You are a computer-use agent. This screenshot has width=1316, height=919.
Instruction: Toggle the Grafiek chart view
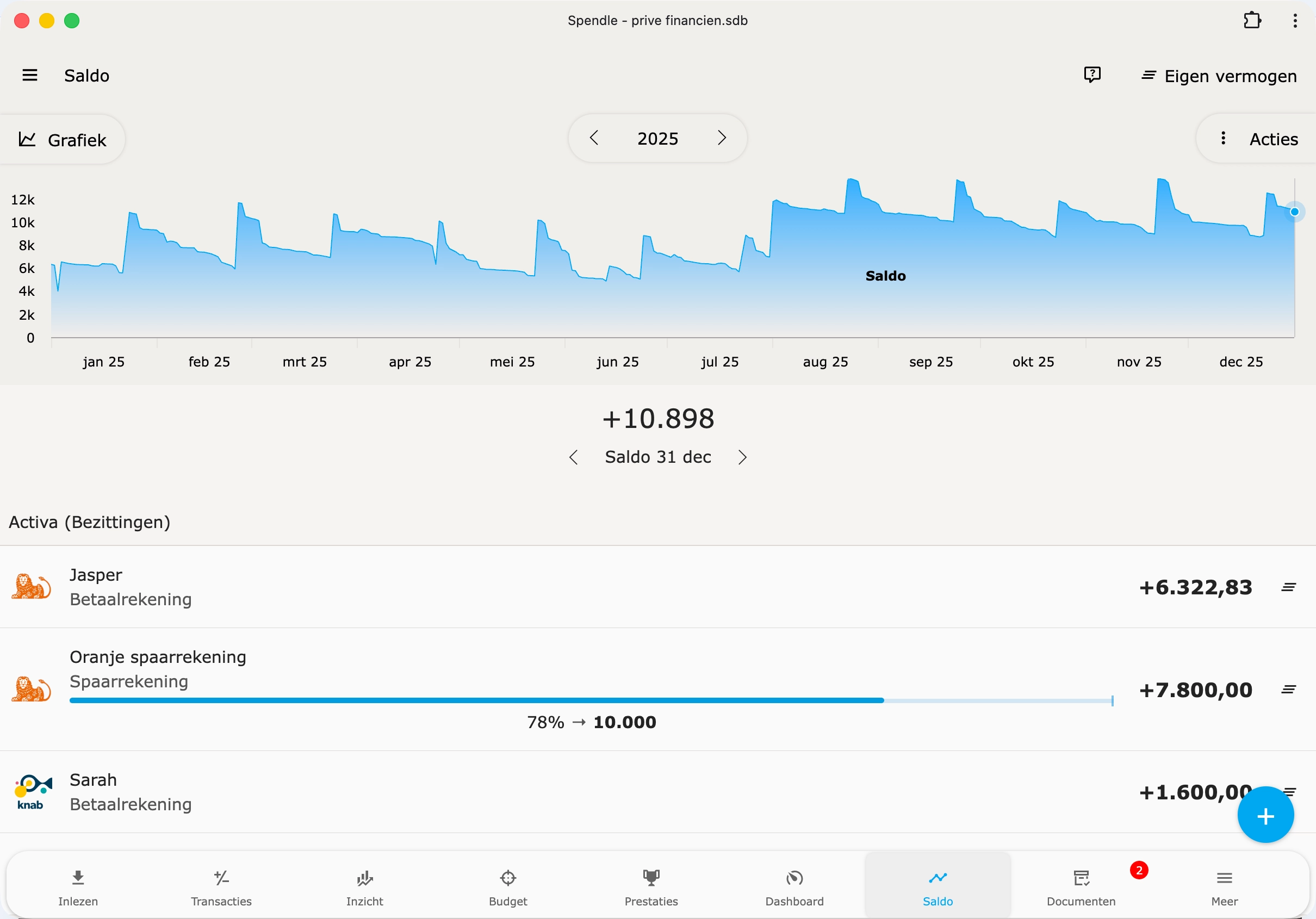[x=63, y=139]
